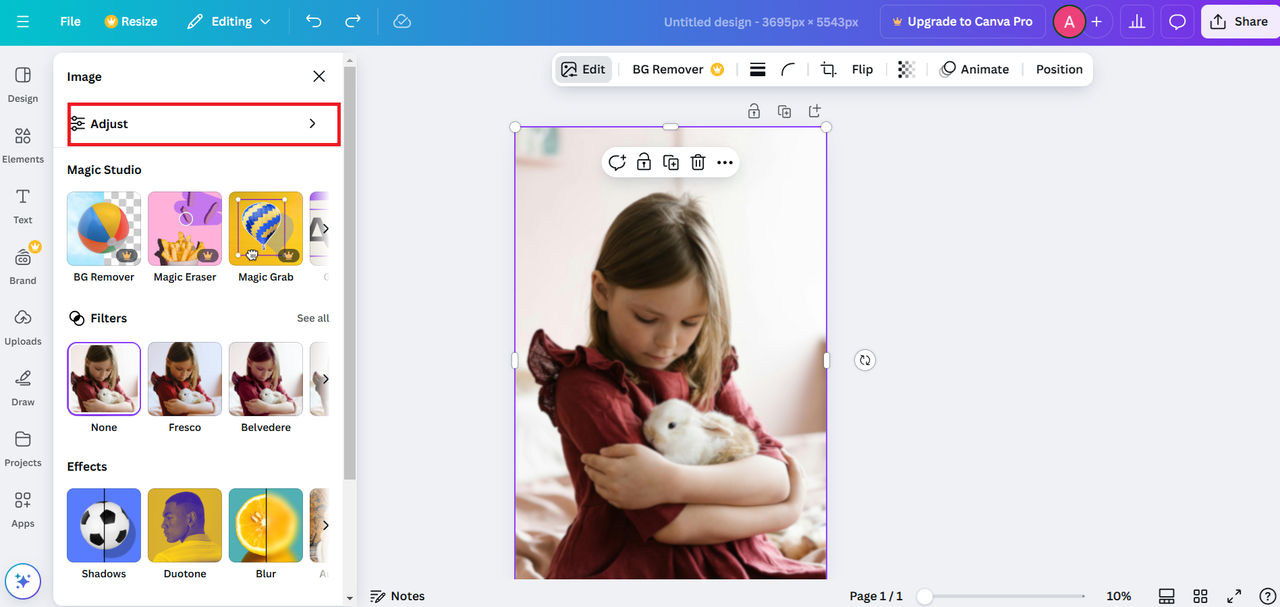The height and width of the screenshot is (607, 1280).
Task: Click Upgrade to Canva Pro
Action: click(962, 21)
